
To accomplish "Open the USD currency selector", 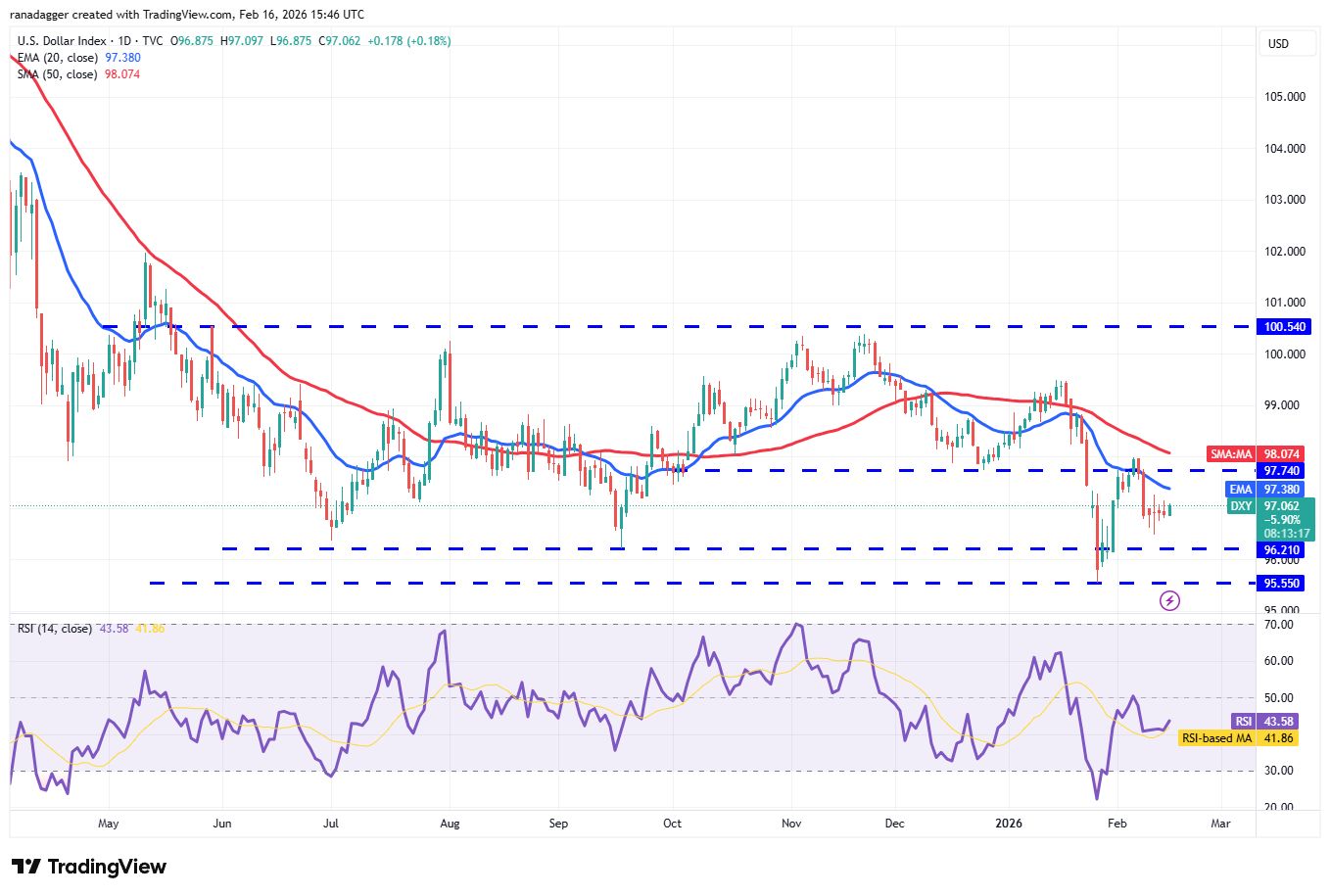I will click(x=1278, y=44).
